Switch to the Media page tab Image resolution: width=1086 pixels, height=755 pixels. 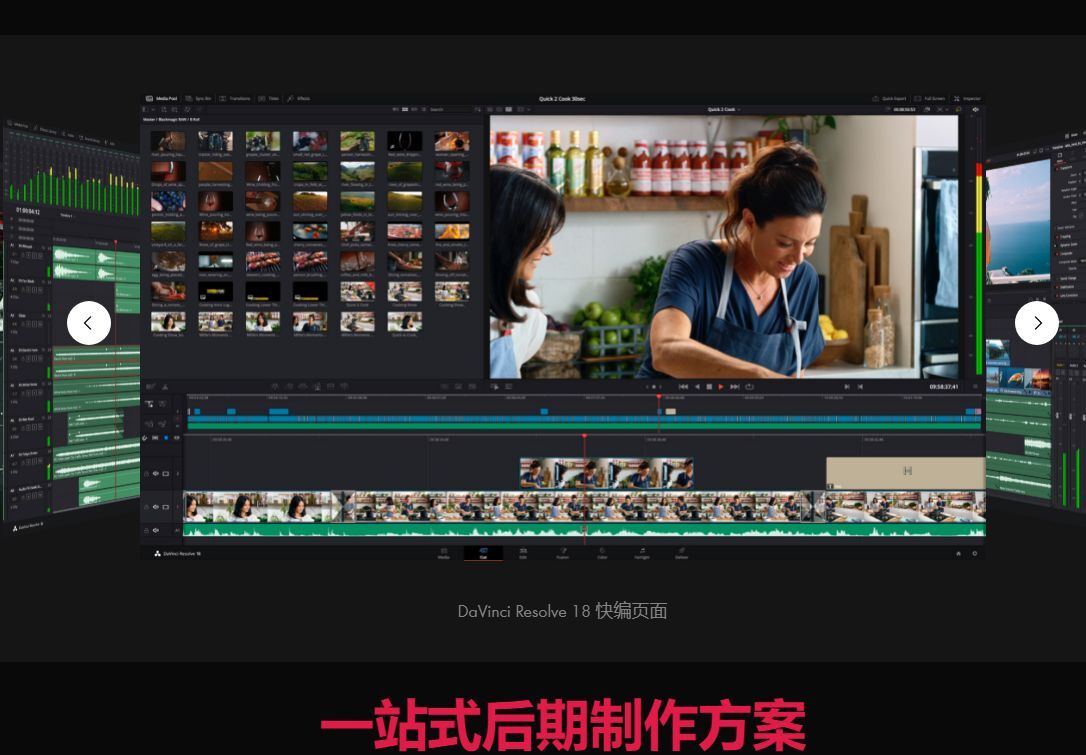pos(443,553)
